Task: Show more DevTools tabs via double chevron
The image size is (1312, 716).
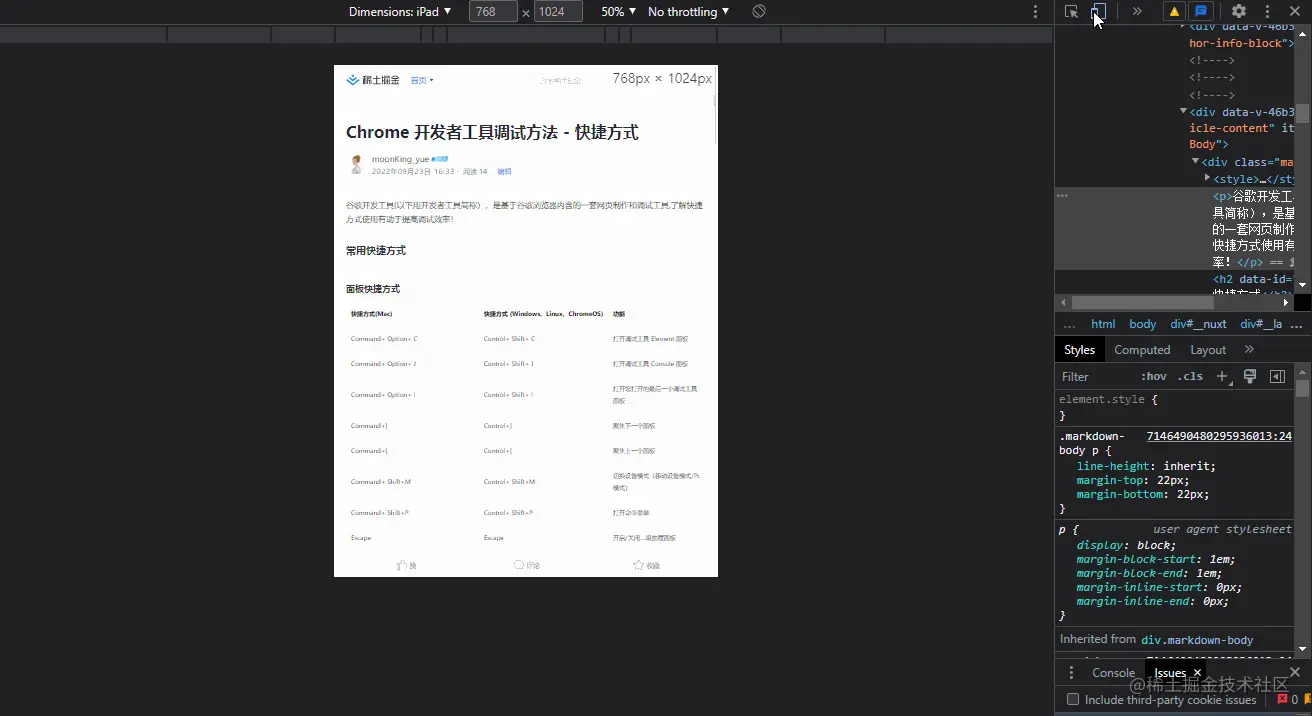Action: click(1137, 12)
